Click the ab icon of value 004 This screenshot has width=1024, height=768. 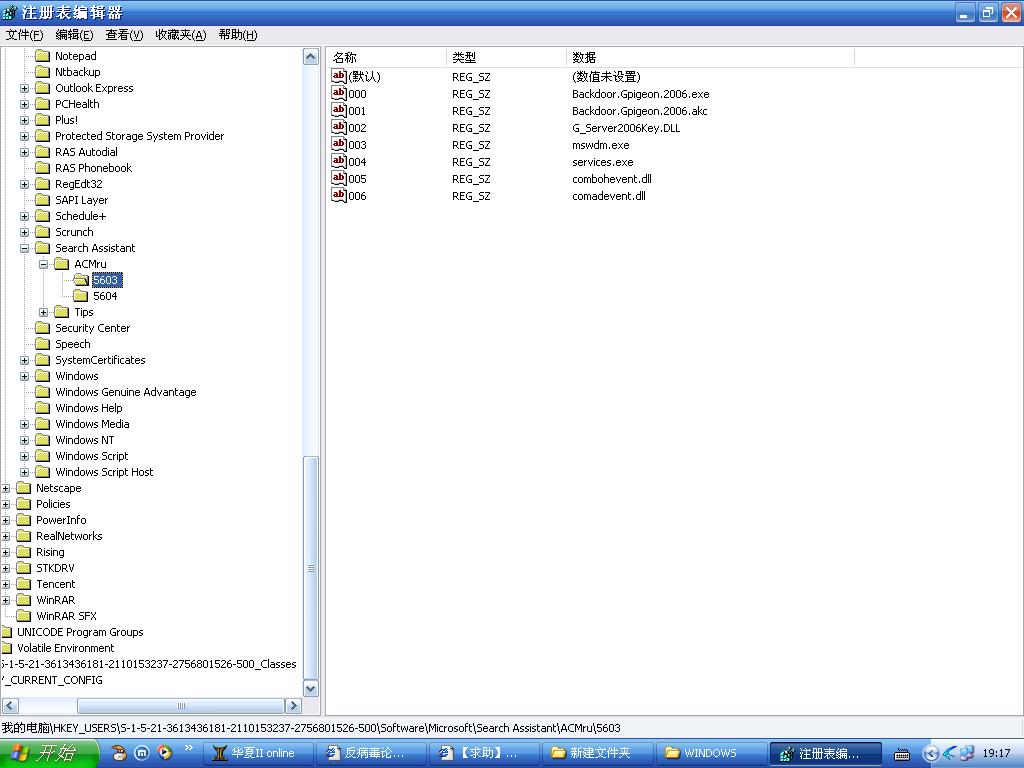click(338, 161)
